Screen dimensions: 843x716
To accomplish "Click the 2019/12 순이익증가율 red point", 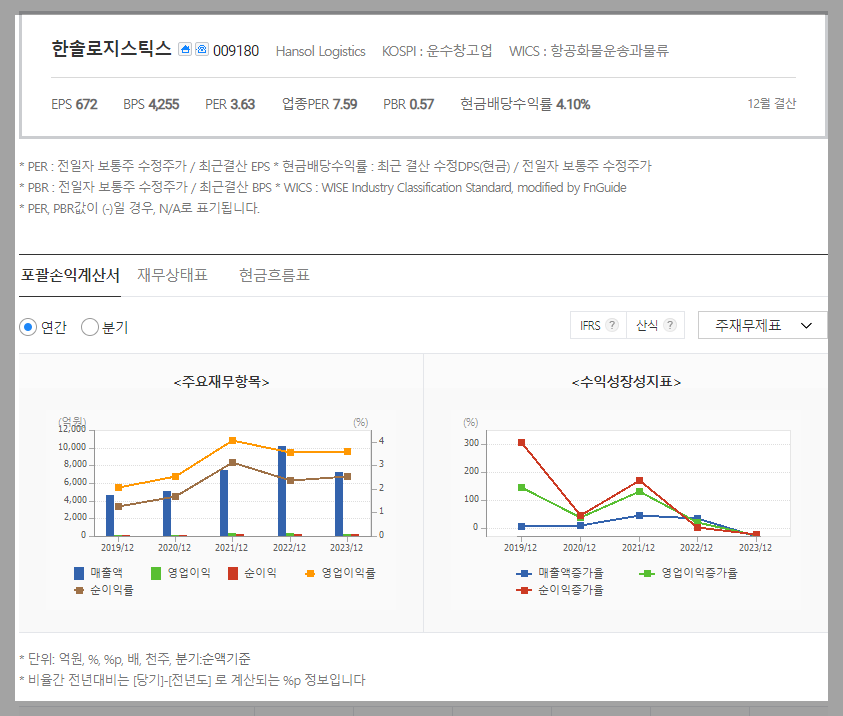I will [x=521, y=442].
